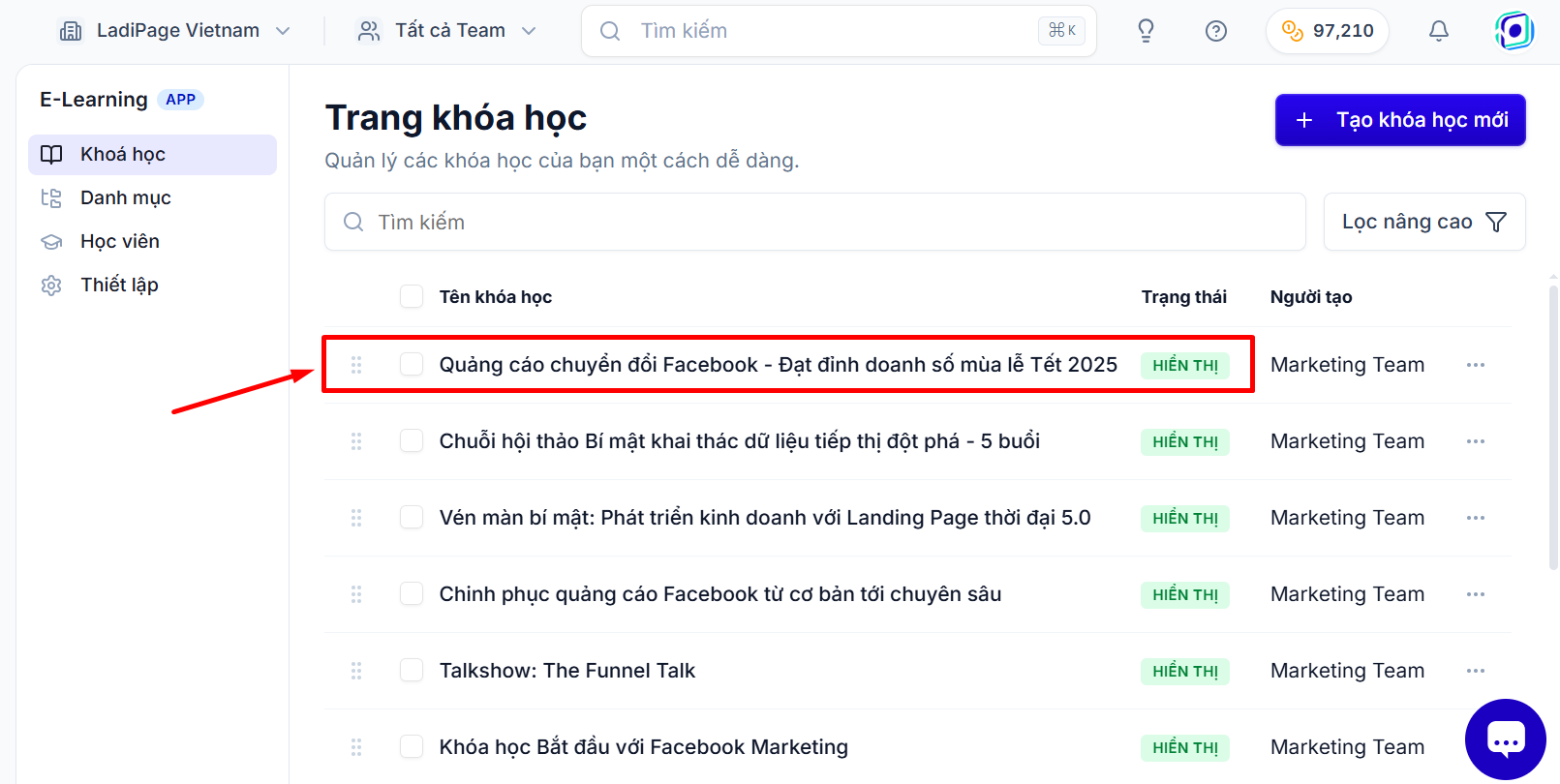Viewport: 1560px width, 784px height.
Task: Toggle the select-all courses checkbox in header
Action: (412, 296)
